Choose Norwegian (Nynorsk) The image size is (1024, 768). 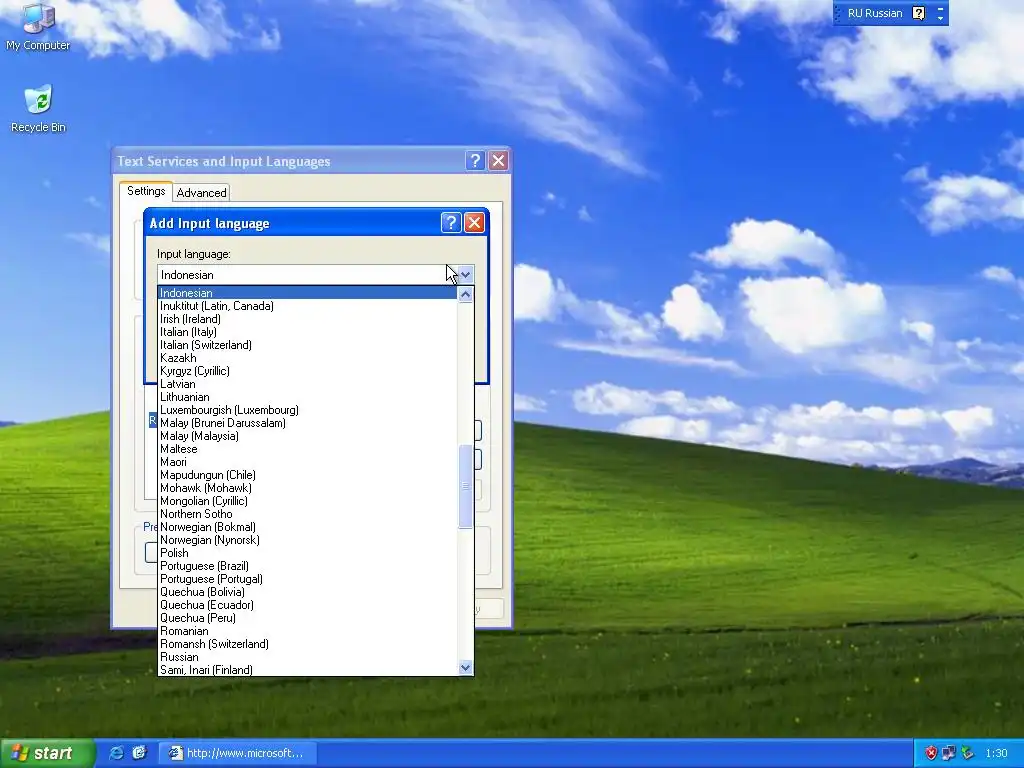(308, 540)
